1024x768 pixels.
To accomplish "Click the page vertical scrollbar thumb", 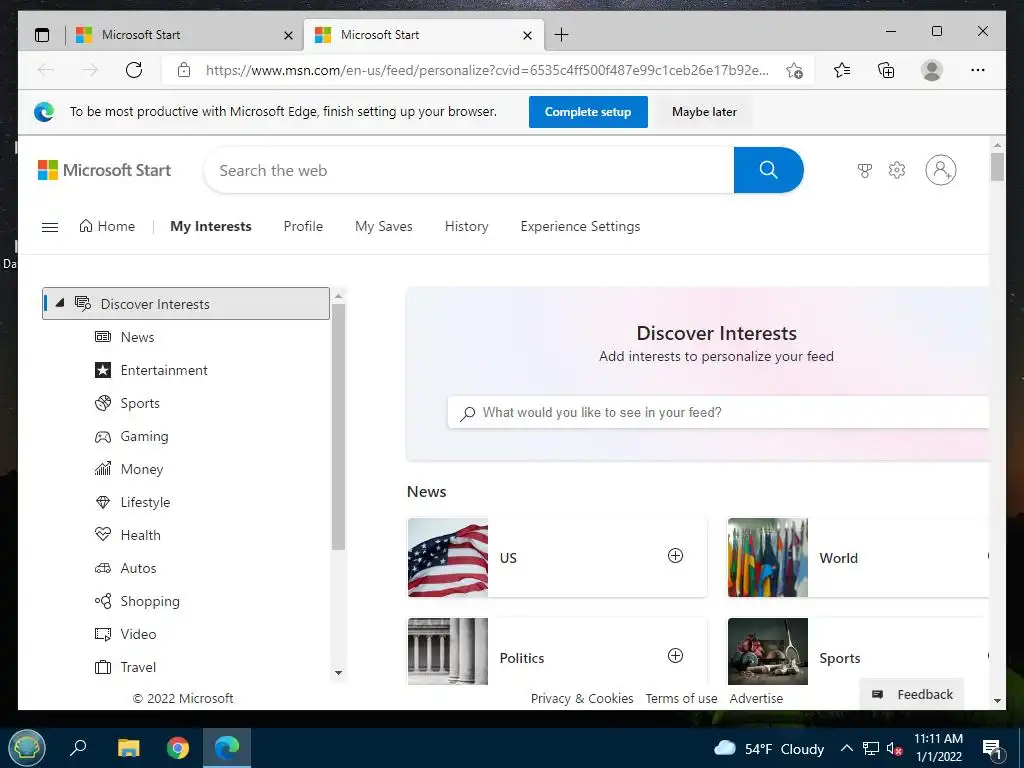I will [x=997, y=167].
